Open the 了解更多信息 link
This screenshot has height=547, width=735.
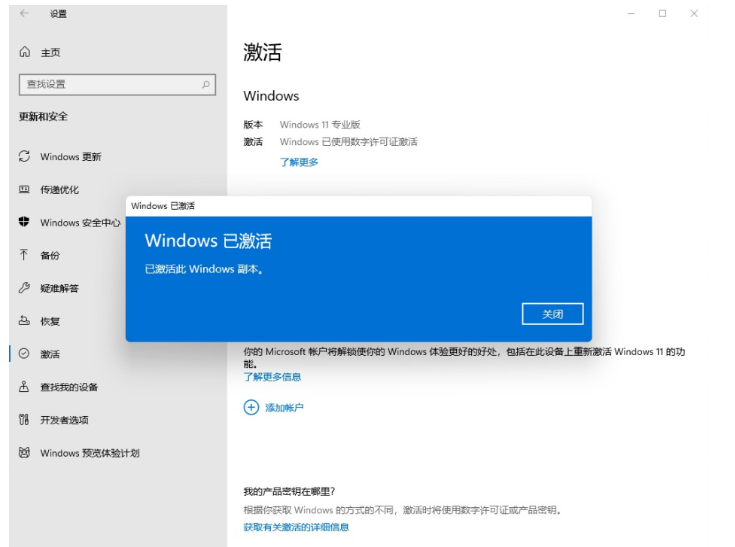pyautogui.click(x=272, y=377)
